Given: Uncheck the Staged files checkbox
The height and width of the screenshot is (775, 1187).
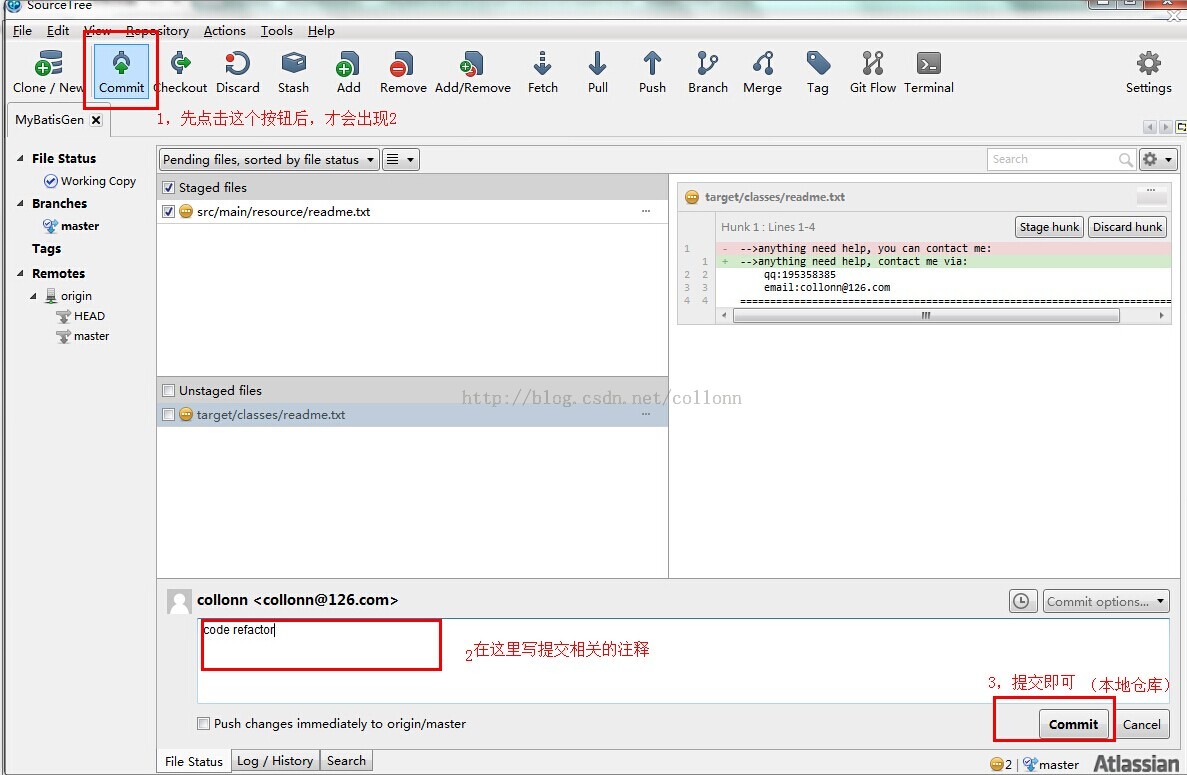Looking at the screenshot, I should [169, 187].
